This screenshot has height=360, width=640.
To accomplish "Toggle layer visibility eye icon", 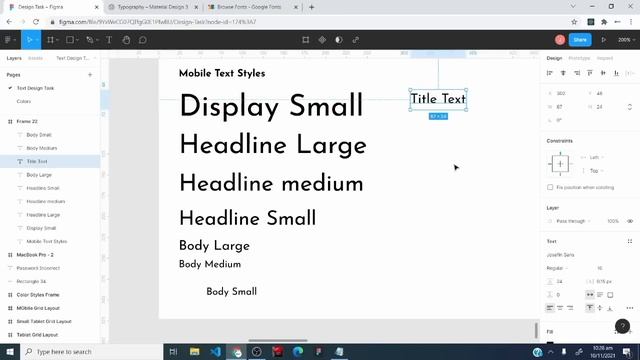I will (630, 221).
